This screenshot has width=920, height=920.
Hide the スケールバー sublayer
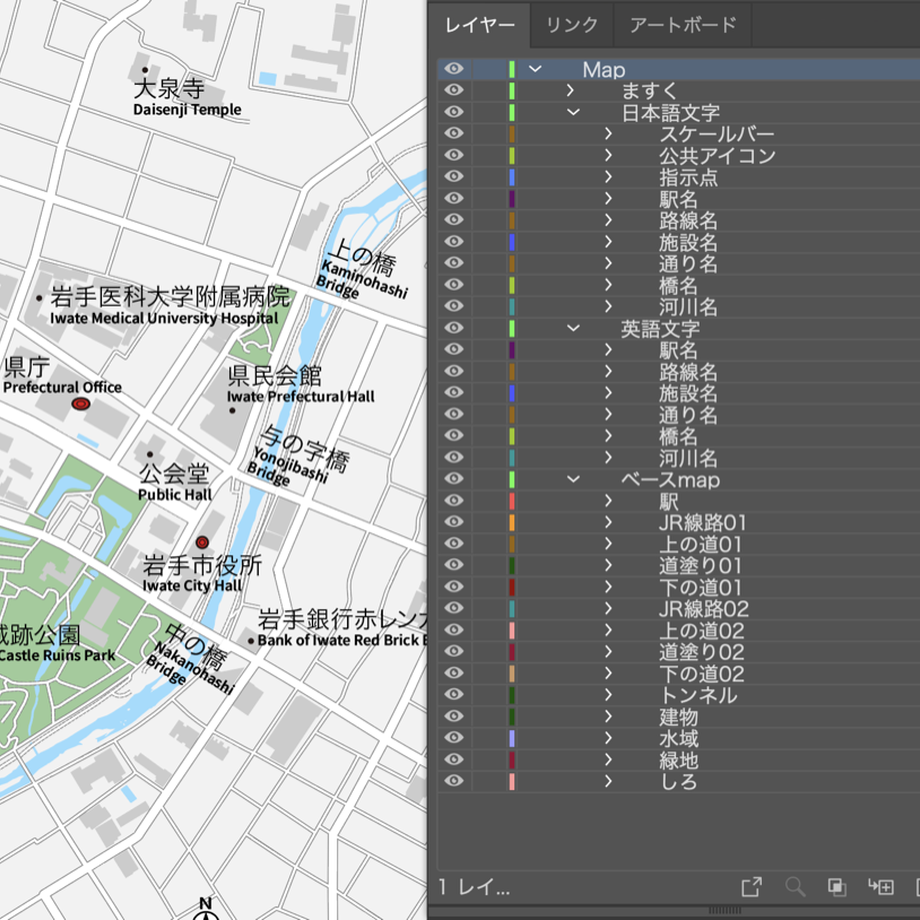(x=454, y=133)
